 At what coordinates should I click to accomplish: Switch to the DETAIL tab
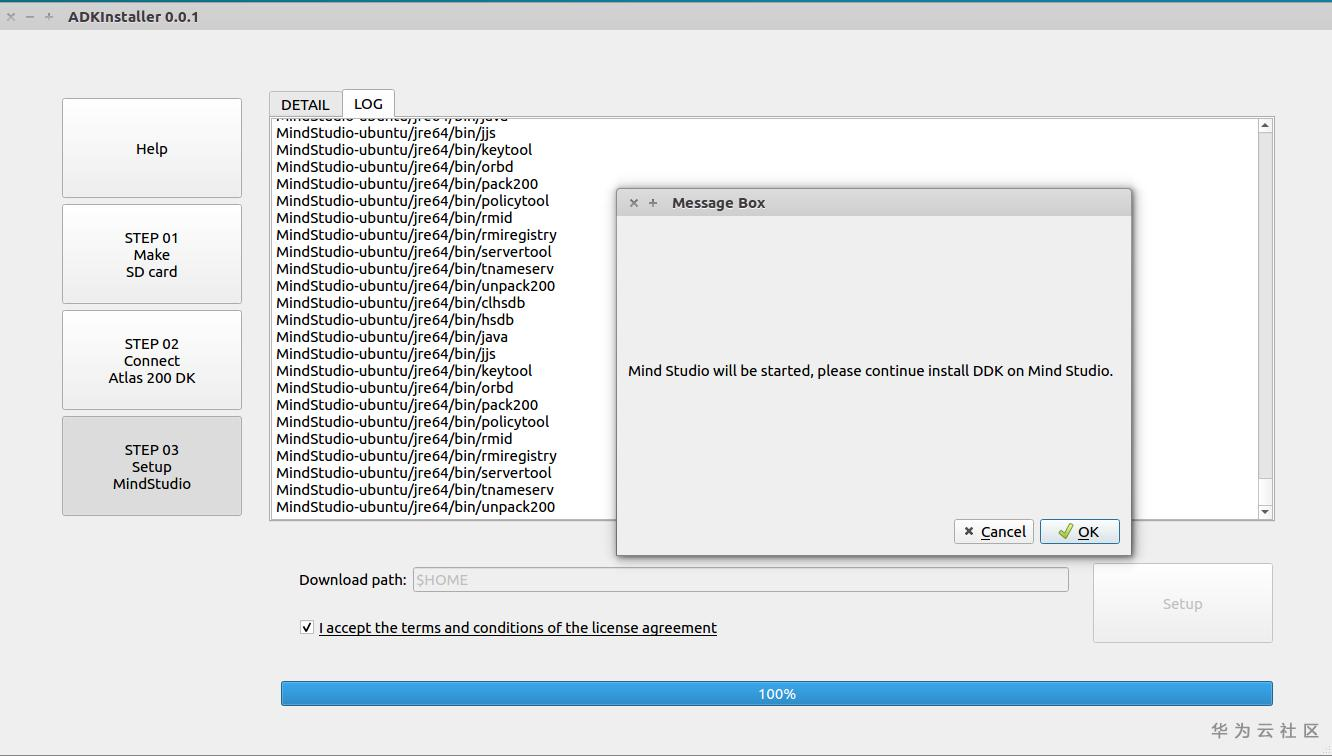[305, 104]
